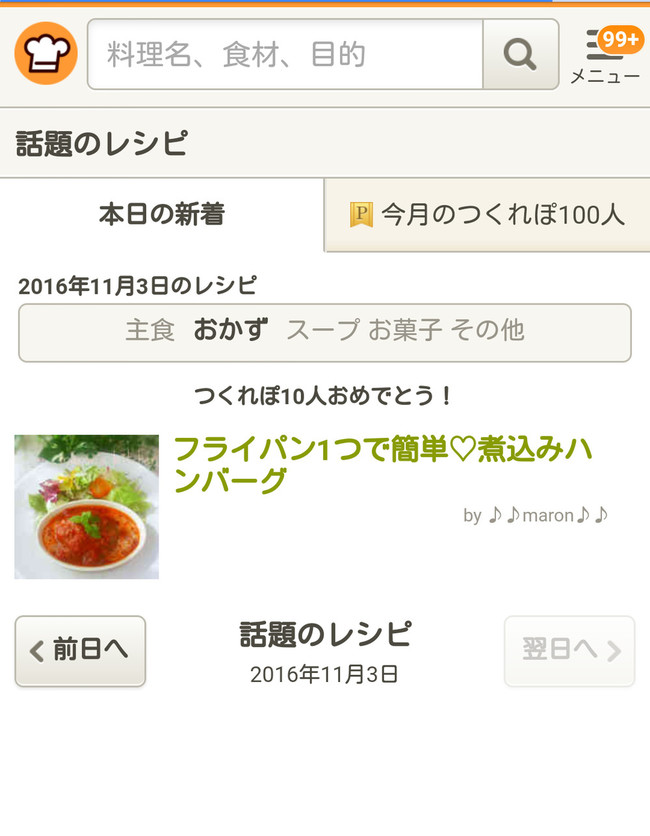Open the hamburger menu icon
Image resolution: width=650 pixels, height=836 pixels.
coord(603,46)
